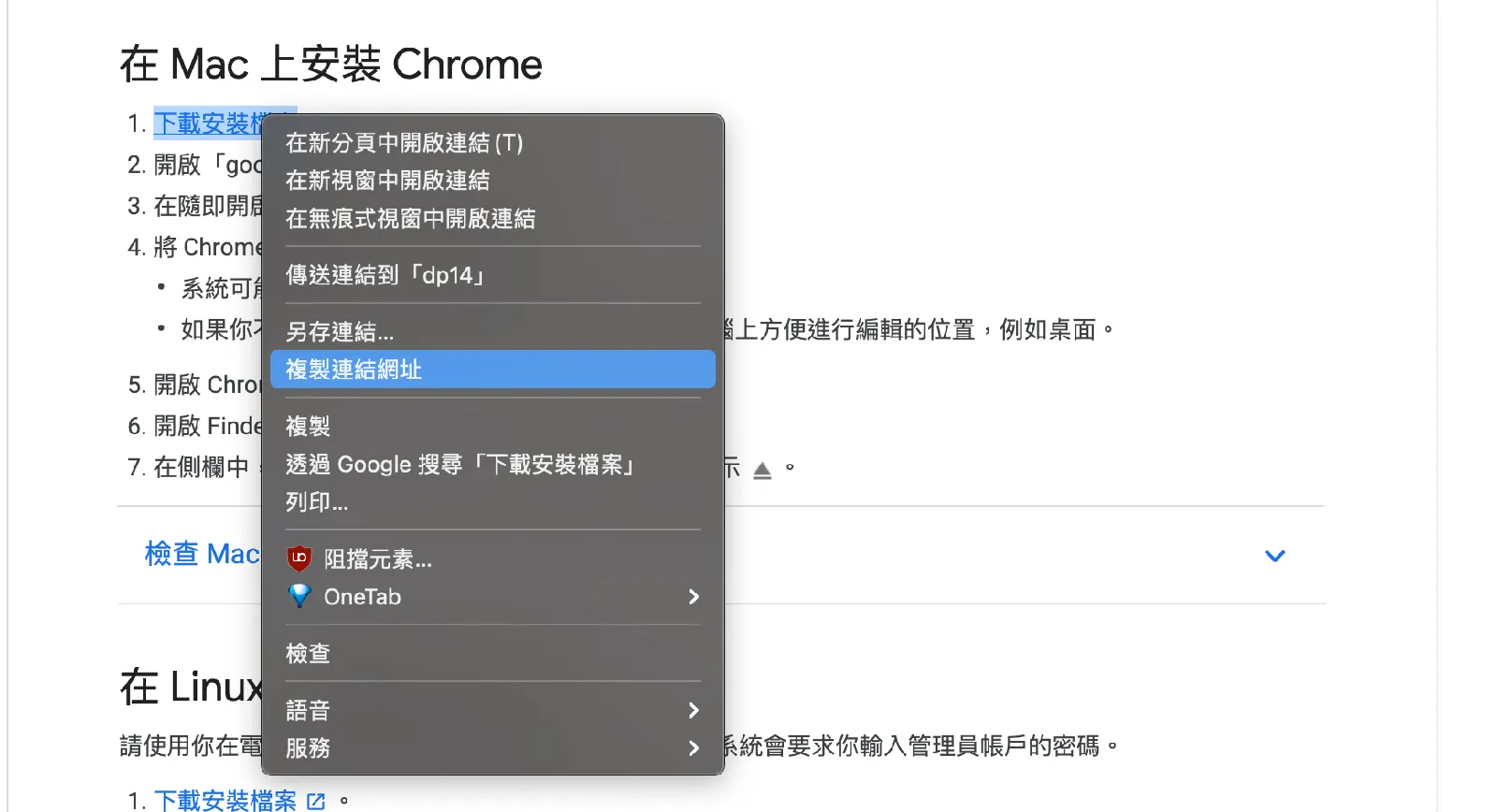Image resolution: width=1497 pixels, height=812 pixels.
Task: Choose 在新視窗中開啟連結 from context menu
Action: [387, 180]
